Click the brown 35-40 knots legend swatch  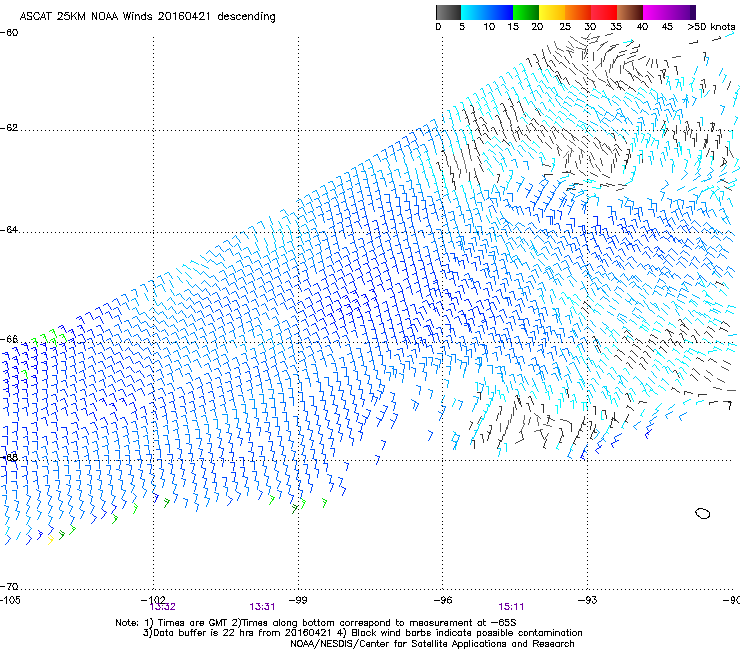click(630, 12)
